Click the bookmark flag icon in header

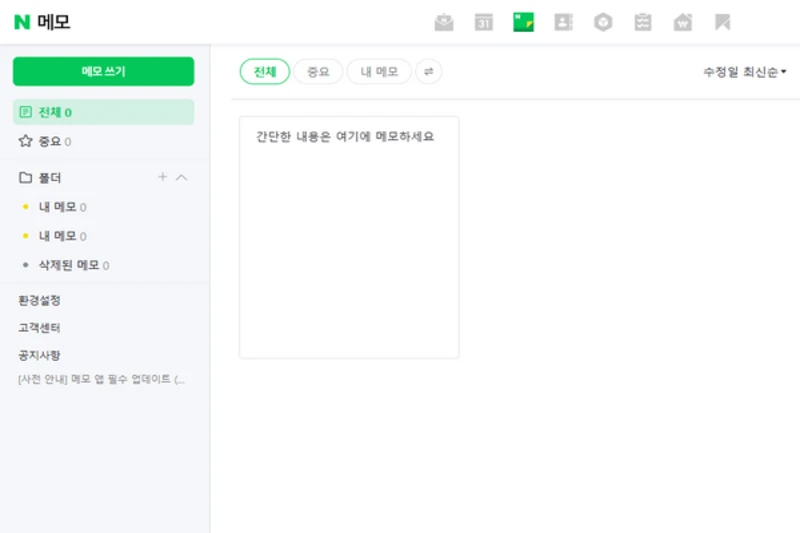(722, 22)
